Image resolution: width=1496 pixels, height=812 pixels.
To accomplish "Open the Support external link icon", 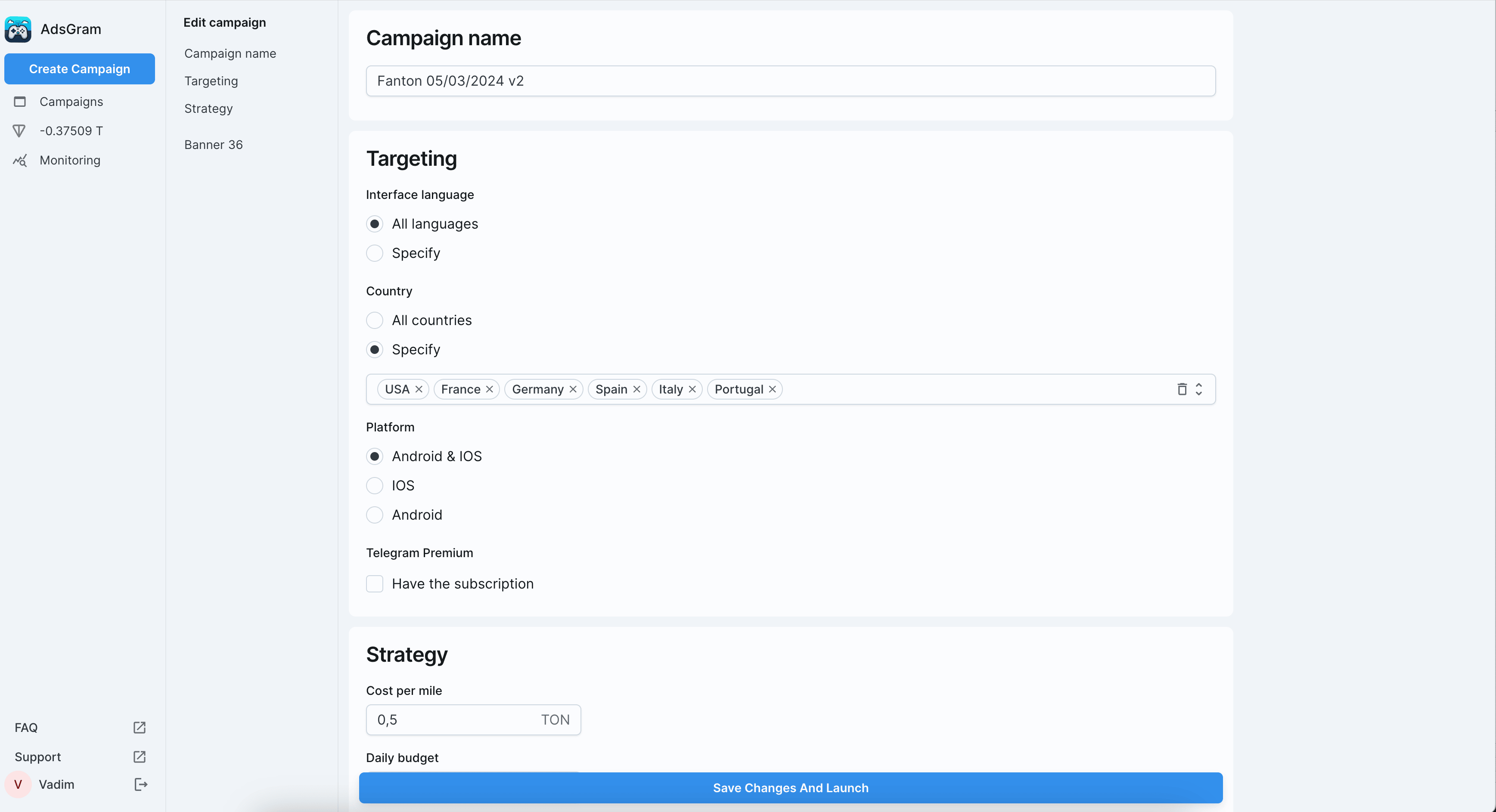I will point(140,757).
